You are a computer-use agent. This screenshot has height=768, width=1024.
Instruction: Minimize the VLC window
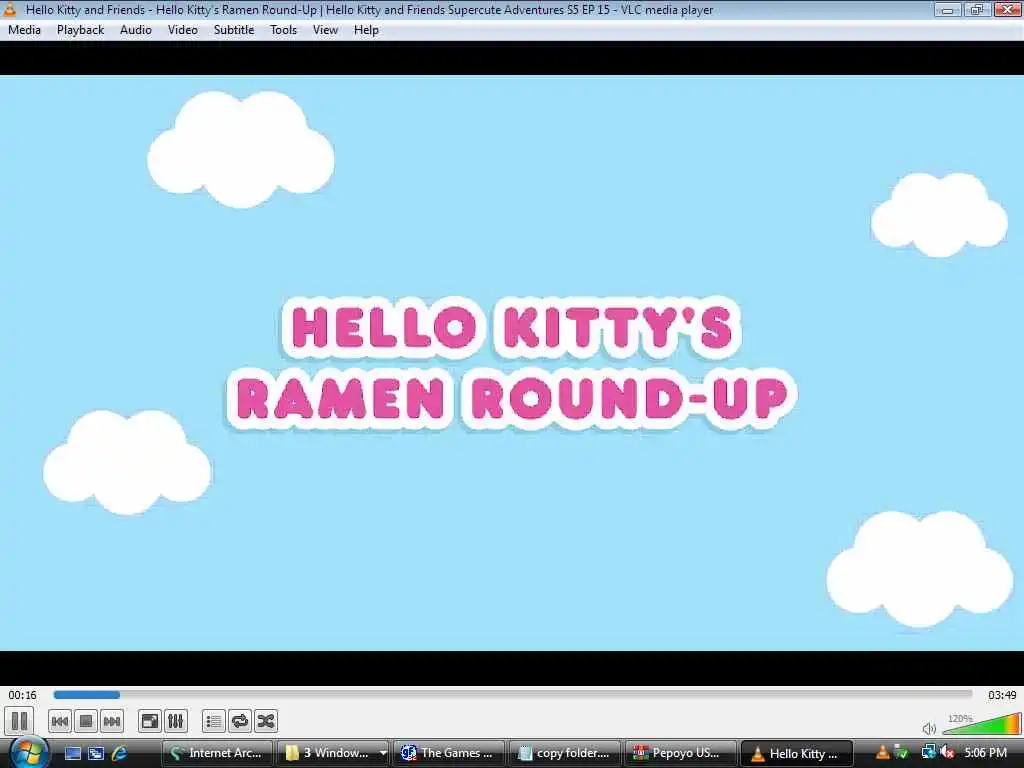pos(947,9)
